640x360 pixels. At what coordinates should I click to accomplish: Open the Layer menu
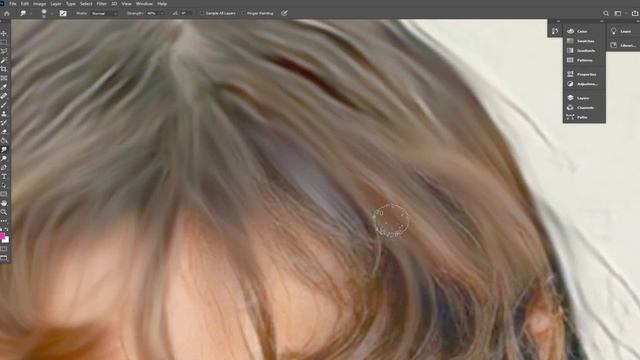point(56,4)
